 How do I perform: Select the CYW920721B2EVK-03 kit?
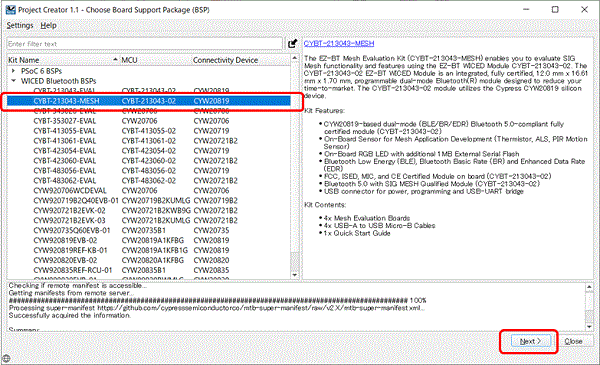click(69, 220)
